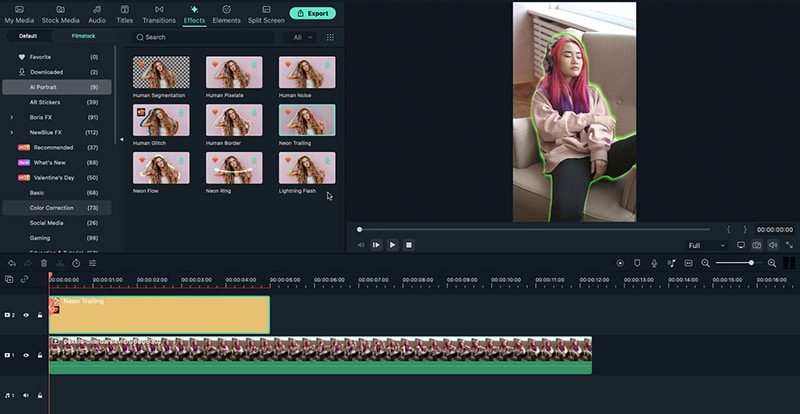
Task: Take a snapshot of the preview
Action: coord(757,245)
